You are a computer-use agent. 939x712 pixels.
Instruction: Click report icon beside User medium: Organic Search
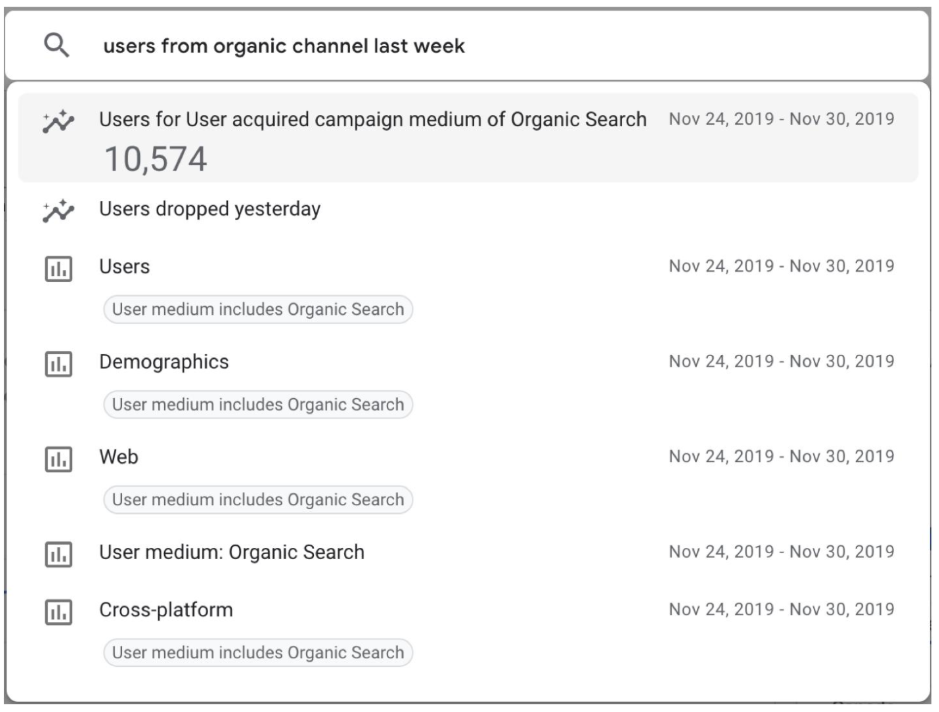tap(58, 553)
